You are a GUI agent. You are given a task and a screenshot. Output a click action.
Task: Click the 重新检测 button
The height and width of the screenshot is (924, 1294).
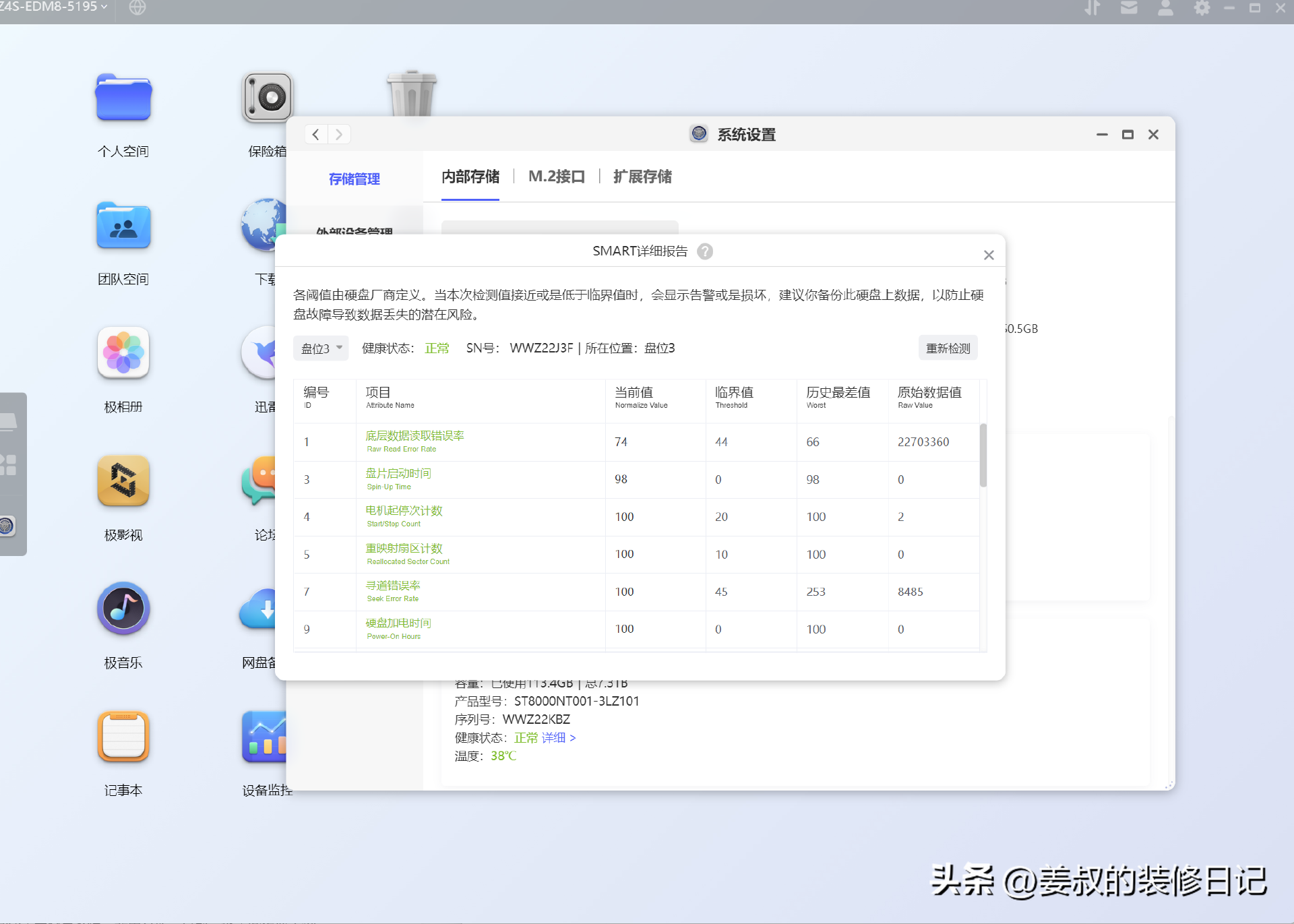(x=948, y=348)
